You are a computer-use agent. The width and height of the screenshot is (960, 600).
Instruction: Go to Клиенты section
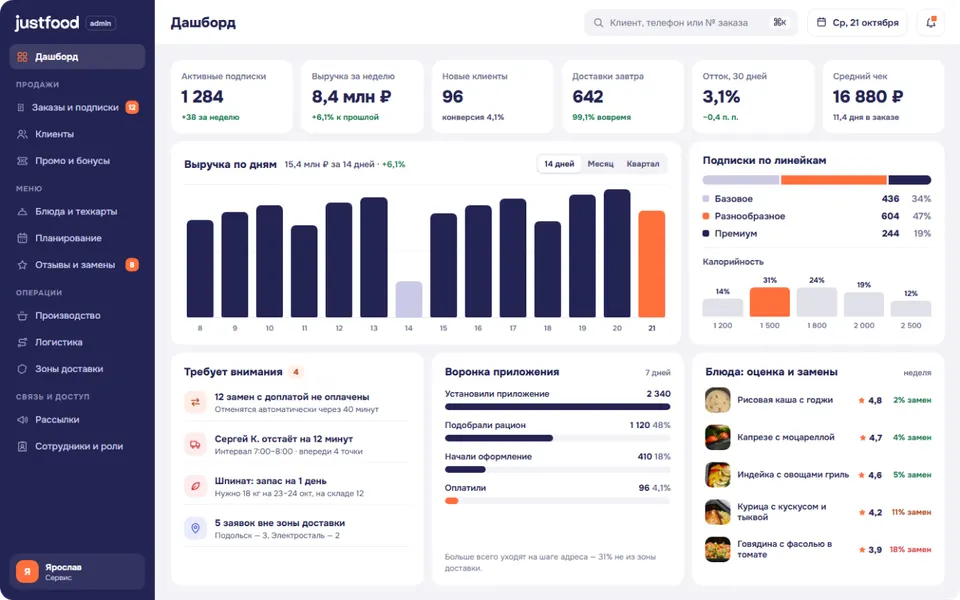[77, 134]
